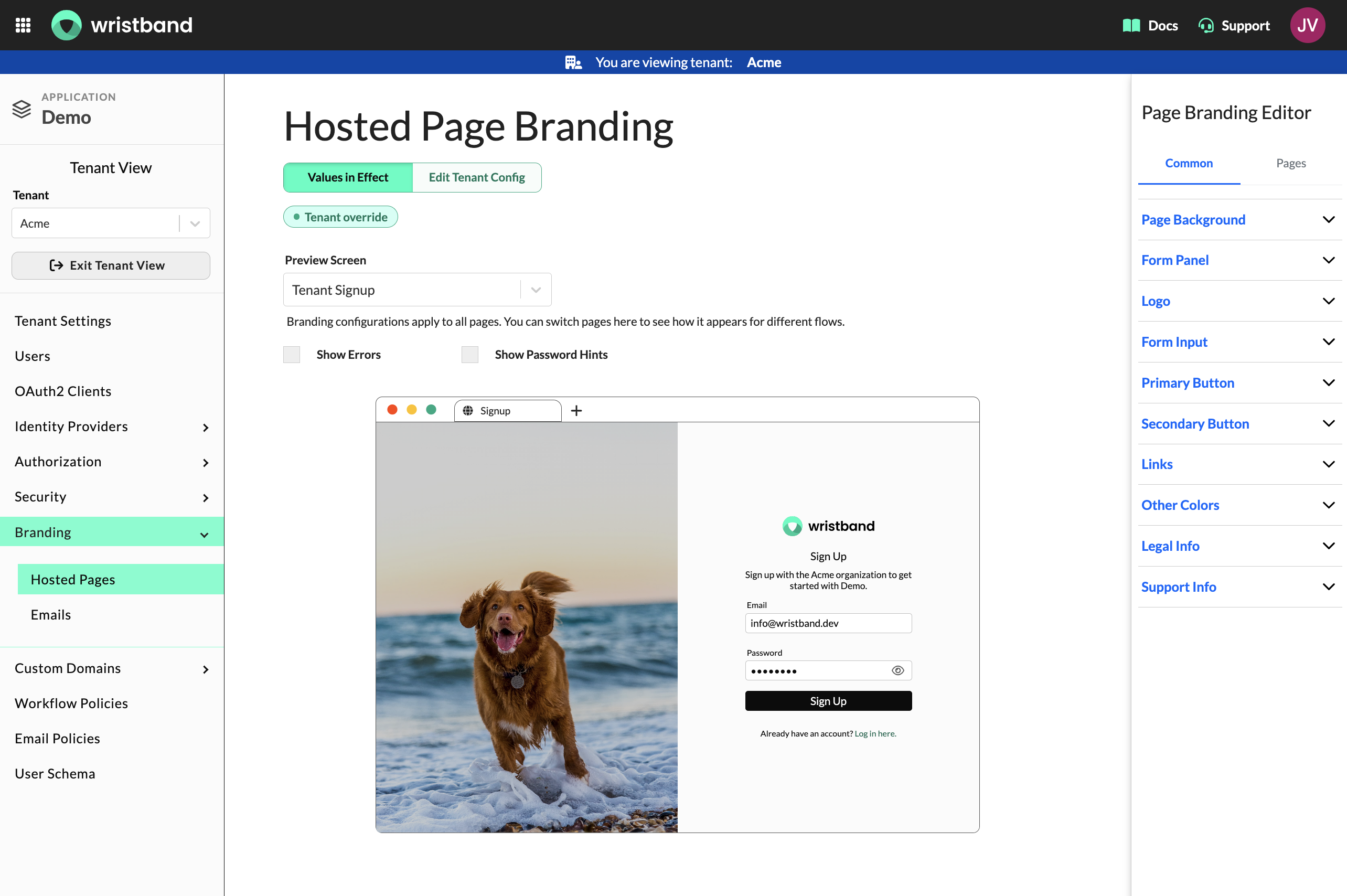
Task: Click the Log in here link
Action: (x=875, y=734)
